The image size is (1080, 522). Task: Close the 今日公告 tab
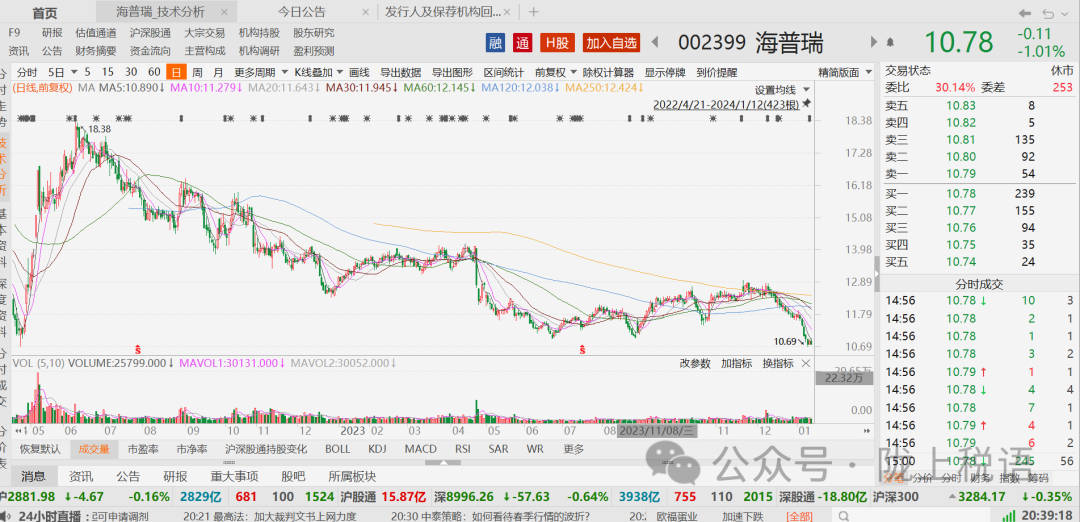366,12
